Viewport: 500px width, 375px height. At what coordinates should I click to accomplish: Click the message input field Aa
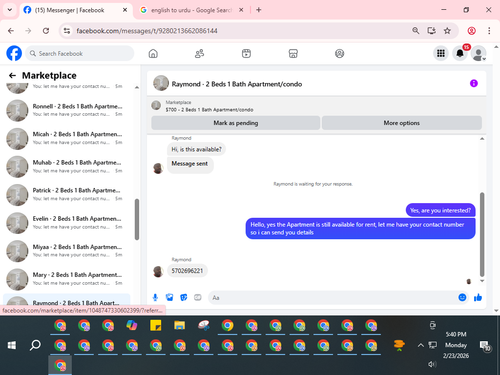(333, 297)
